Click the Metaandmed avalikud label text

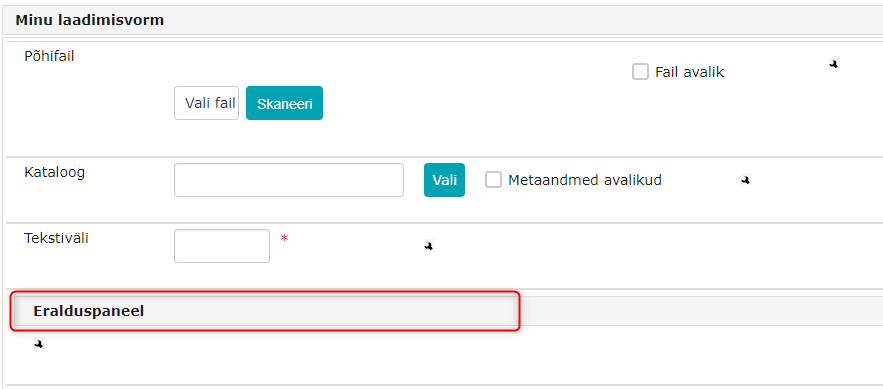(585, 180)
